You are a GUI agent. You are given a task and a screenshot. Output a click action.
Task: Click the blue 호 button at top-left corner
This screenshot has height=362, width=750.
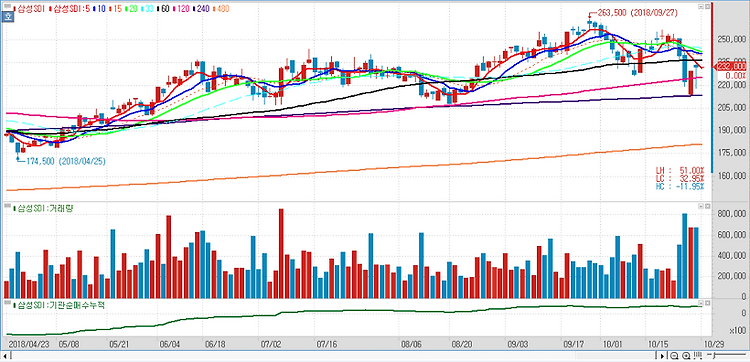pos(8,17)
